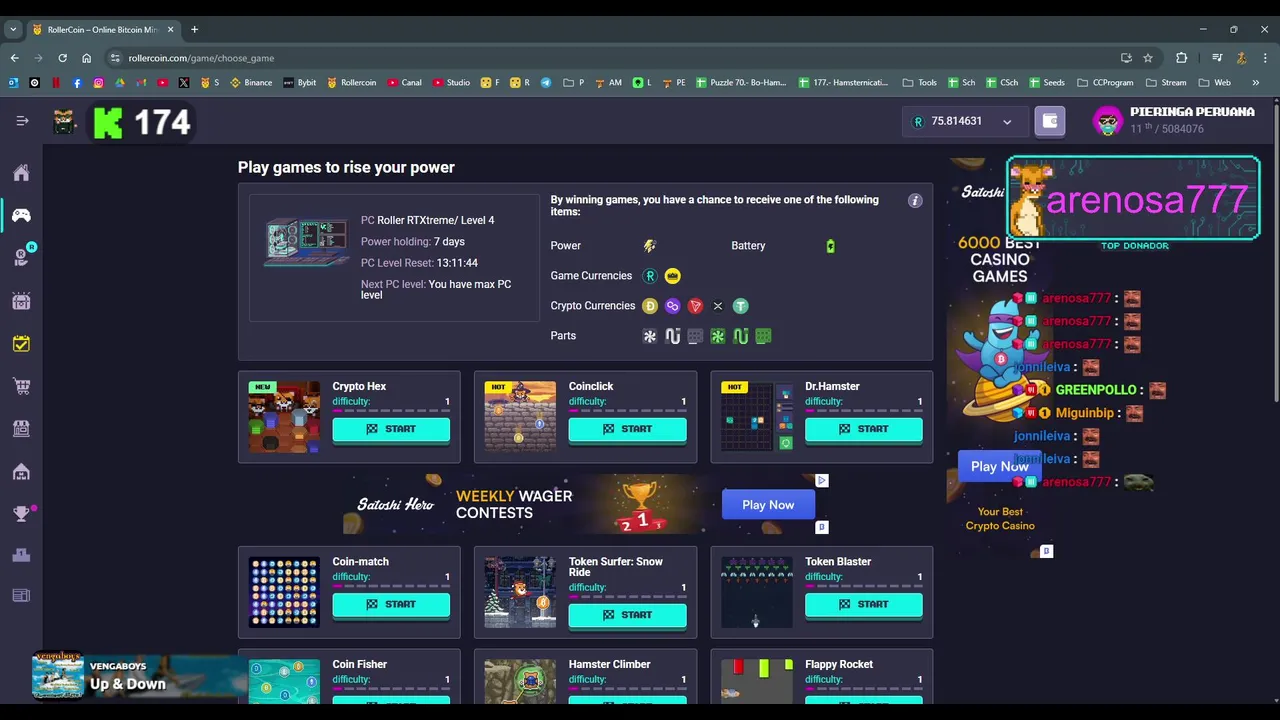
Task: Open the Stream bookmarks folder
Action: (1166, 82)
